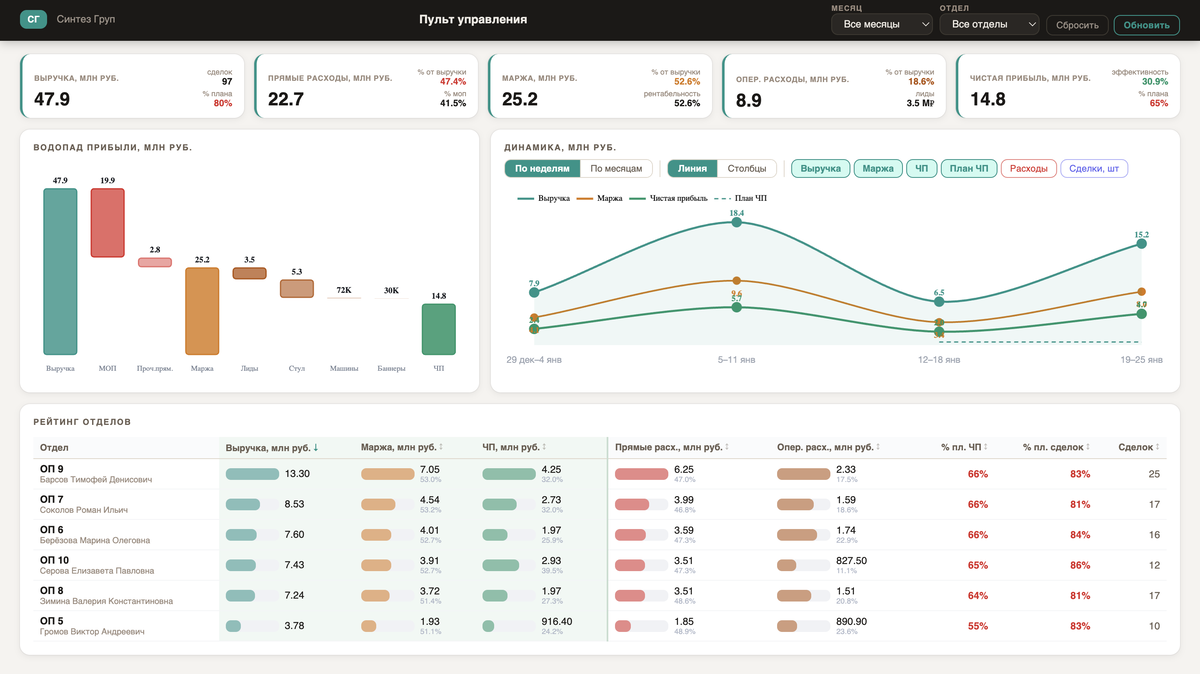This screenshot has width=1200, height=674.
Task: Click the Отдел column header
Action: (x=54, y=448)
